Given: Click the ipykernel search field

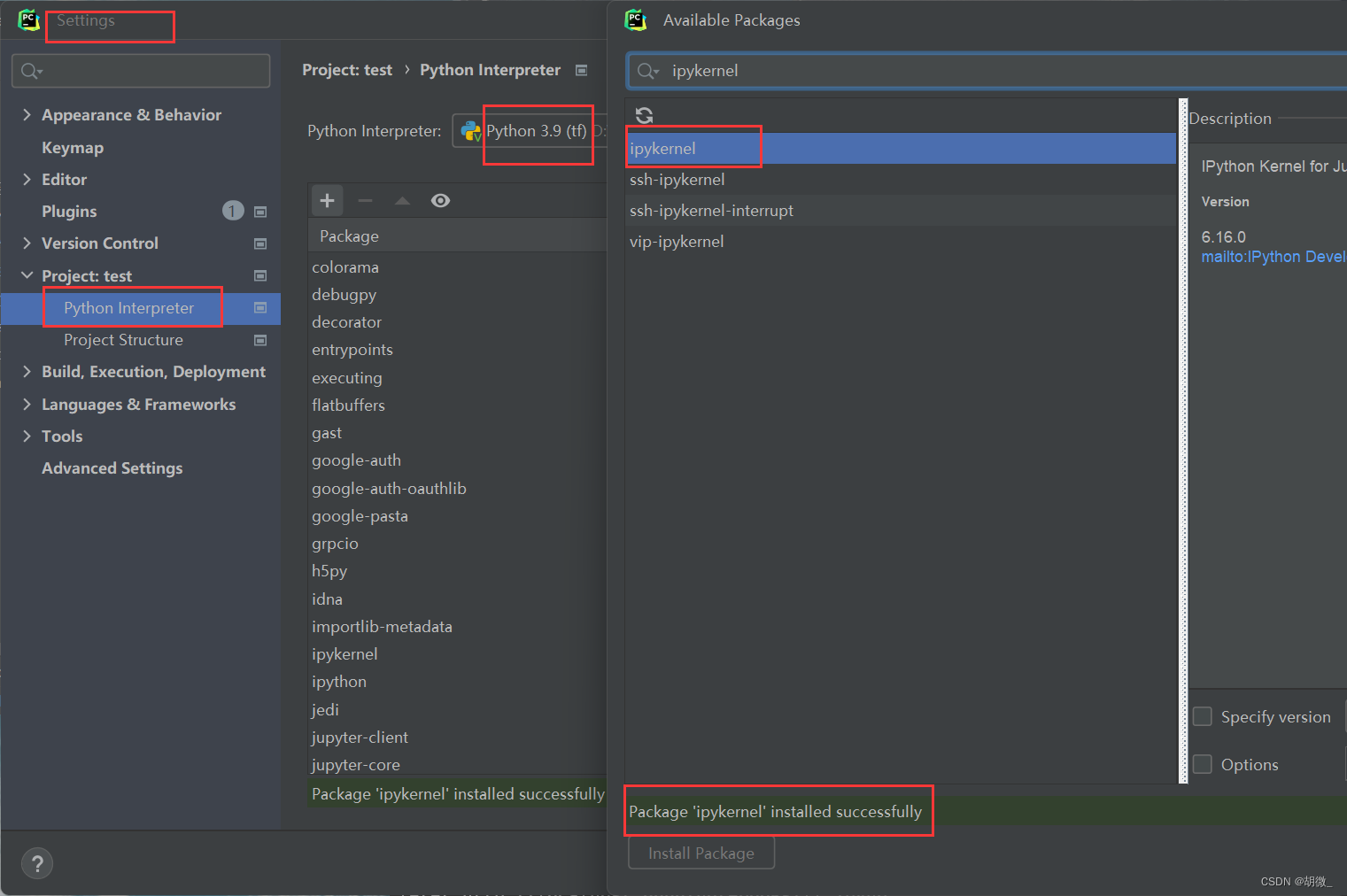Looking at the screenshot, I should pos(987,71).
